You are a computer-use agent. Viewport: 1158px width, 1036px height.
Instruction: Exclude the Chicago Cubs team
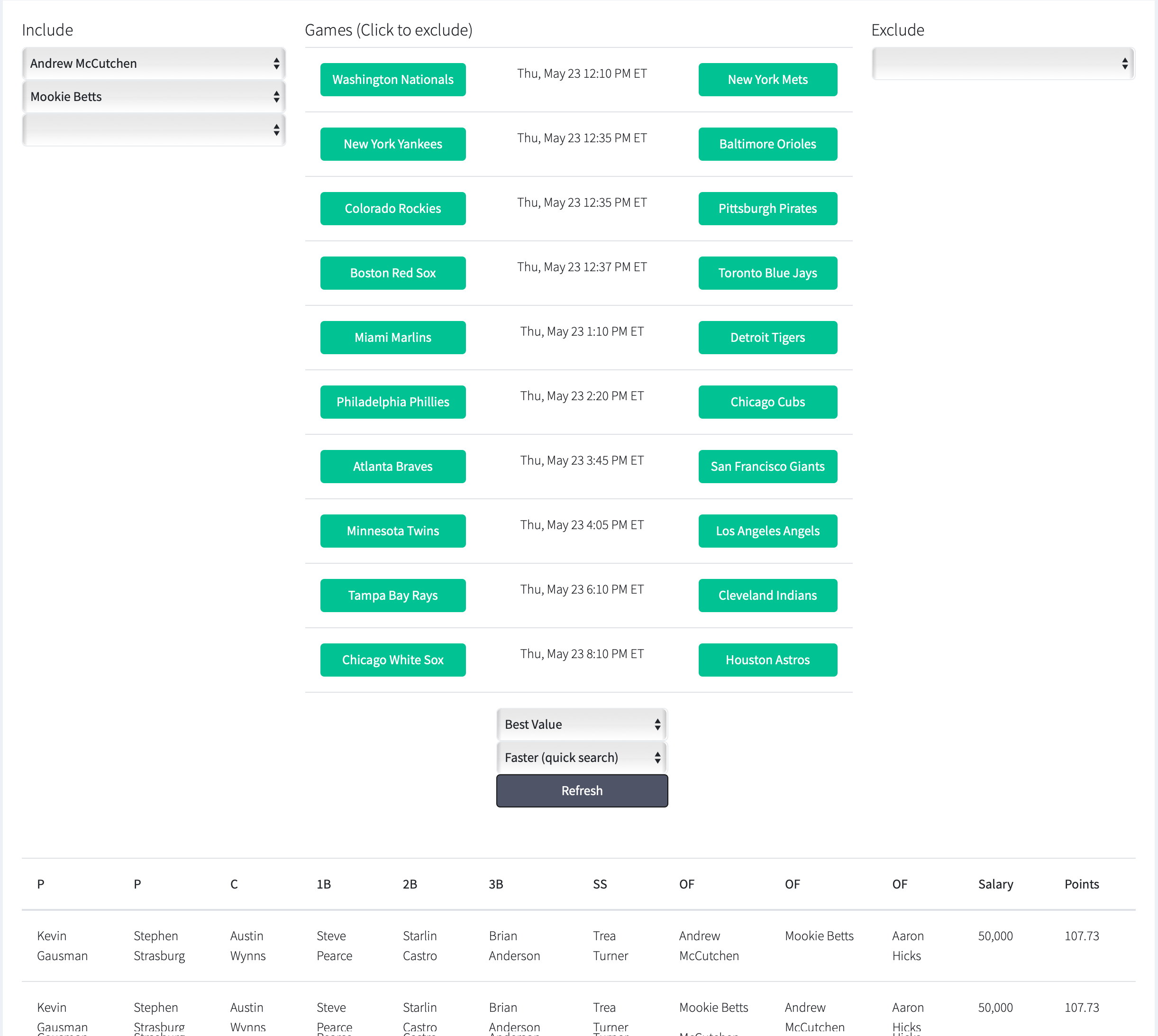(767, 402)
